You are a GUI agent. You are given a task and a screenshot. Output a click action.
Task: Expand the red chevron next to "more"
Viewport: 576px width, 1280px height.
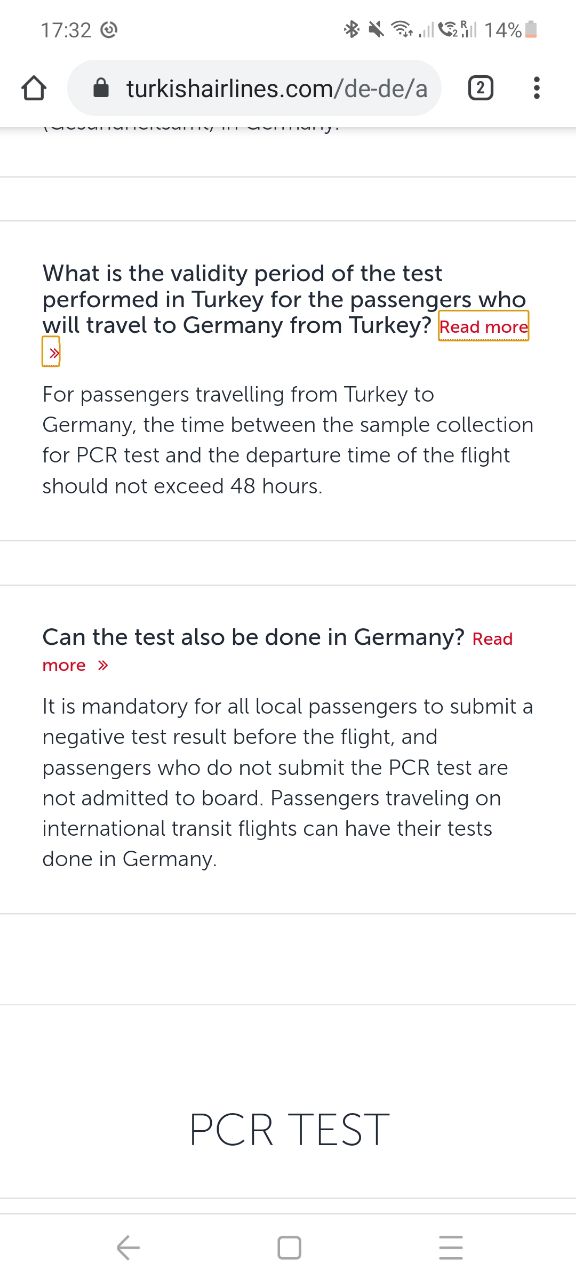[x=103, y=665]
